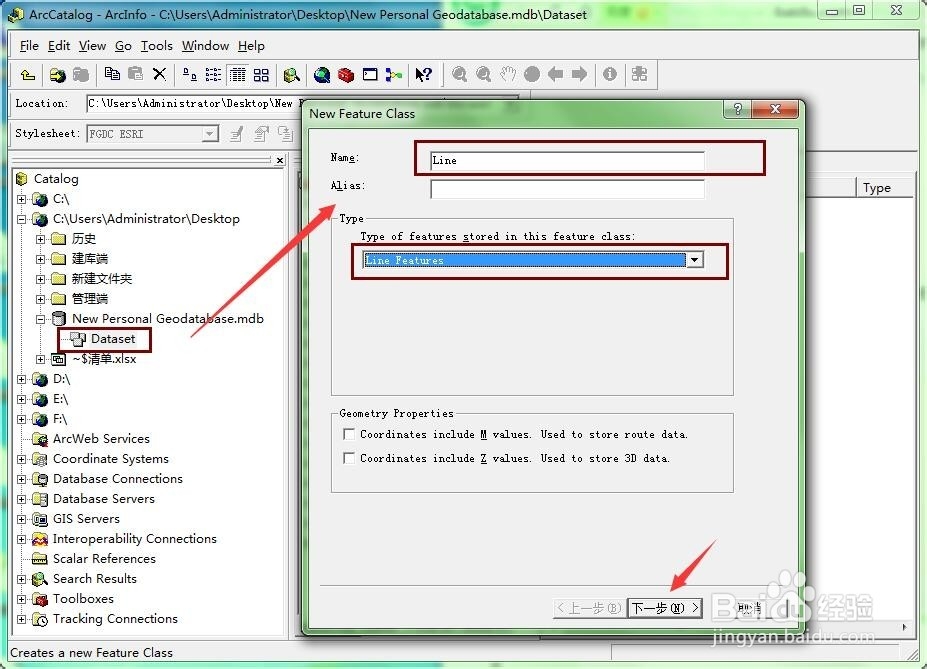Switch to Details view icon

pos(238,74)
